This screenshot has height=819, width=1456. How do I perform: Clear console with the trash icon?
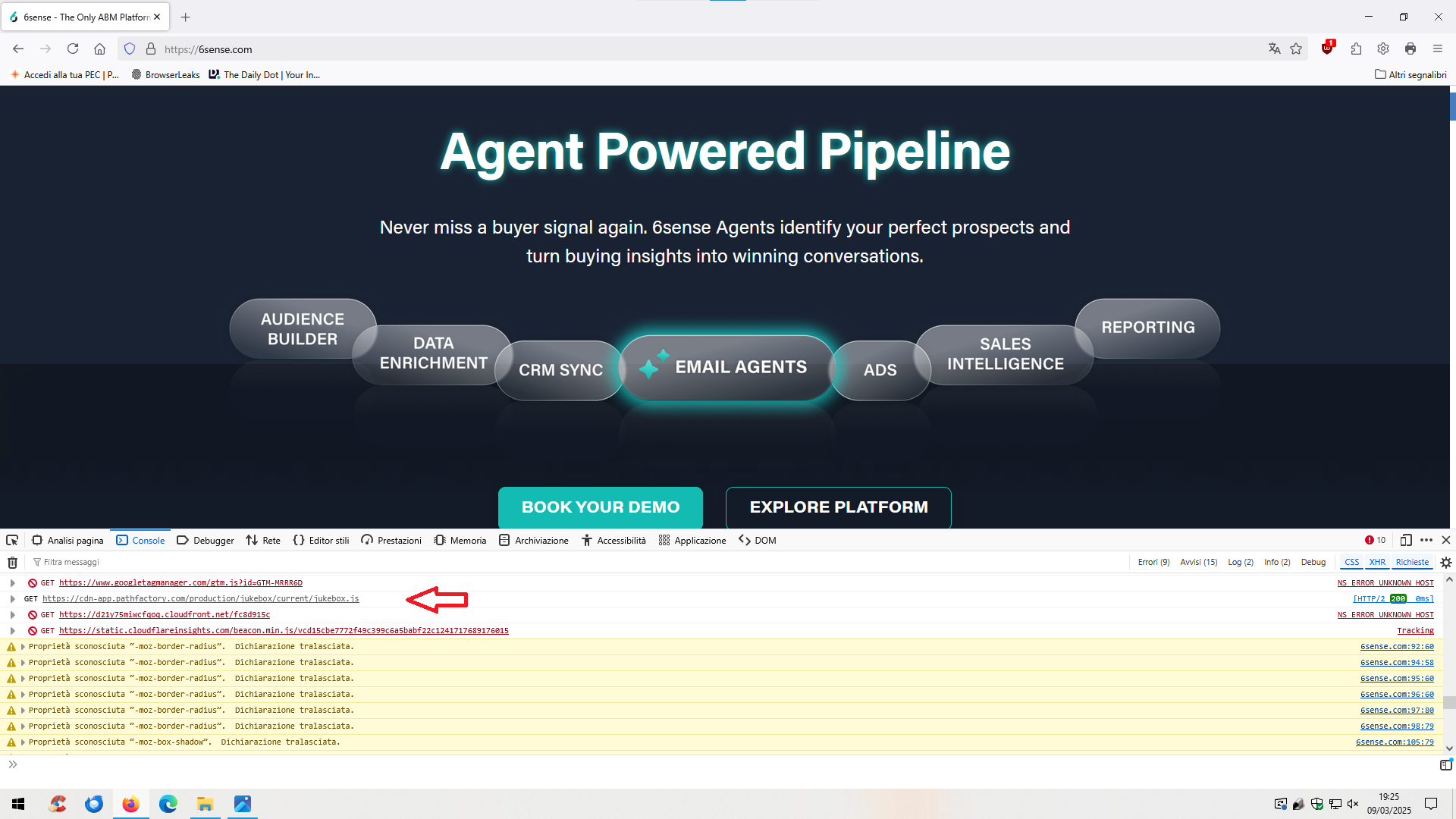pos(12,563)
